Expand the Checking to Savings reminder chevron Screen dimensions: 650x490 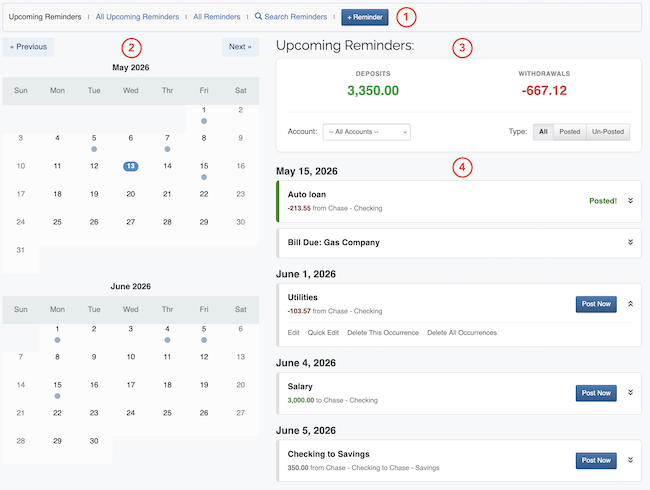click(630, 460)
